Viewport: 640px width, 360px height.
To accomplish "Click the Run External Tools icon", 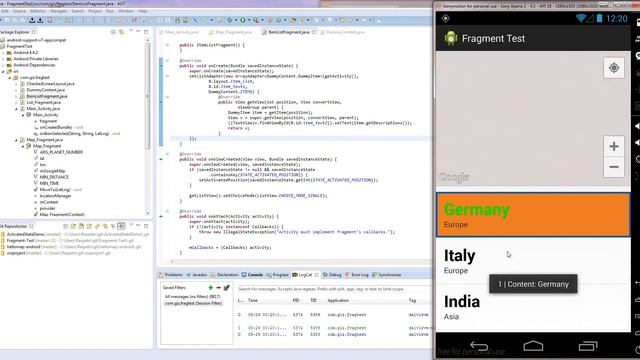I will [x=256, y=20].
